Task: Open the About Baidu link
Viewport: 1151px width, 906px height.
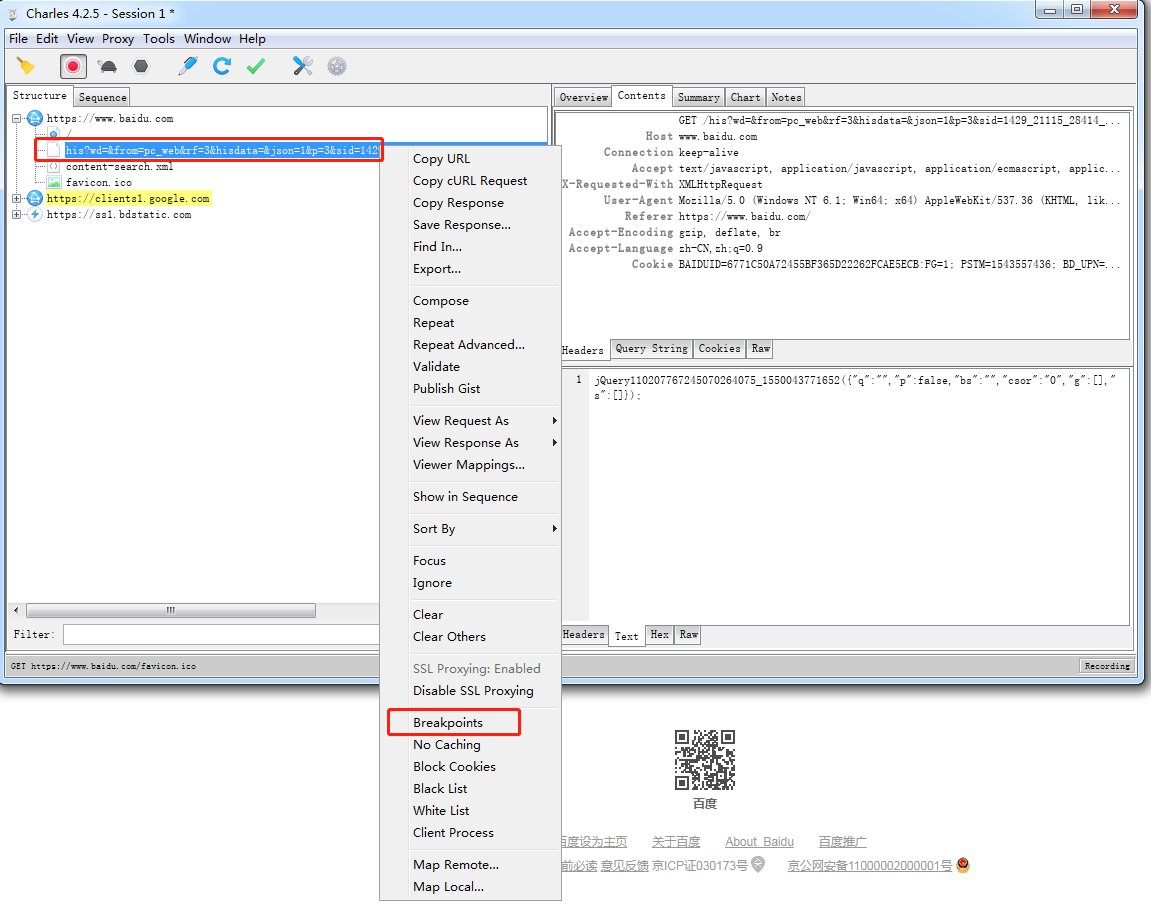Action: click(x=759, y=841)
